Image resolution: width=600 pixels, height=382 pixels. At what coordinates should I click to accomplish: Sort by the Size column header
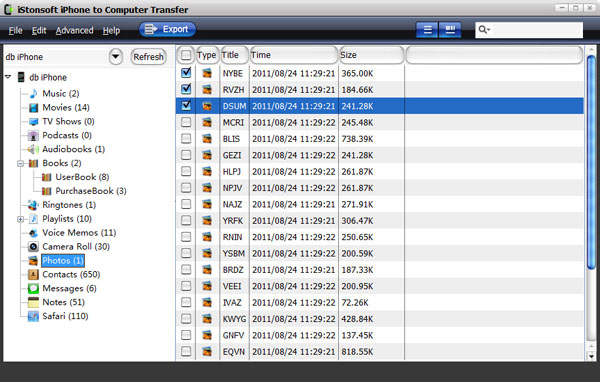[371, 55]
